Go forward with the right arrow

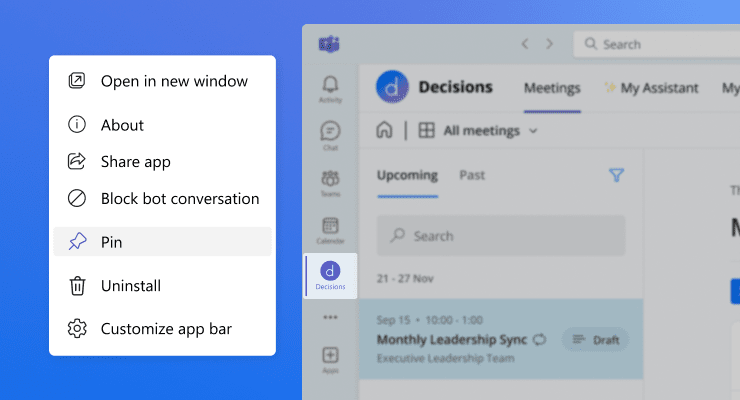point(549,44)
